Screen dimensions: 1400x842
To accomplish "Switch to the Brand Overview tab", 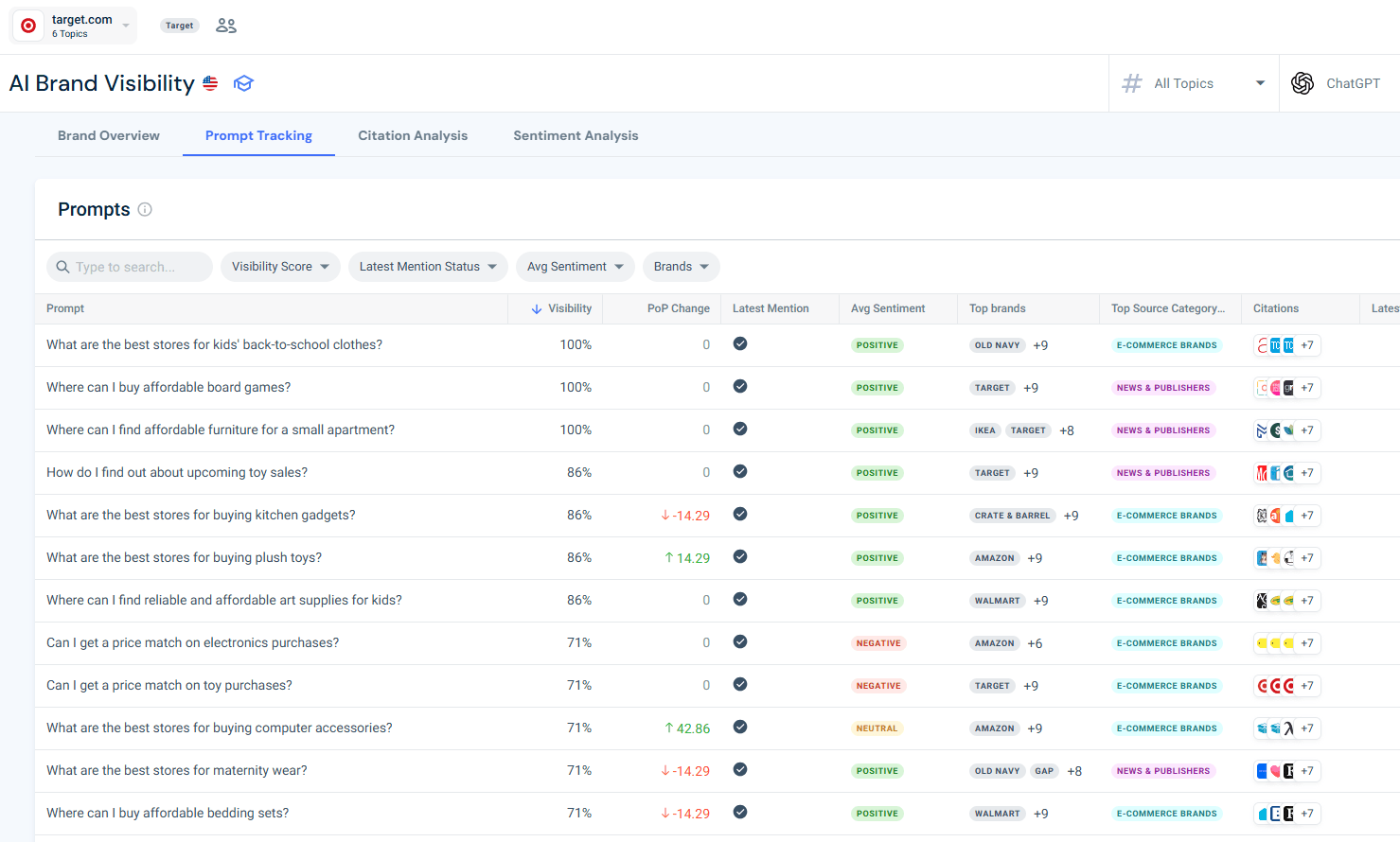I will click(109, 135).
